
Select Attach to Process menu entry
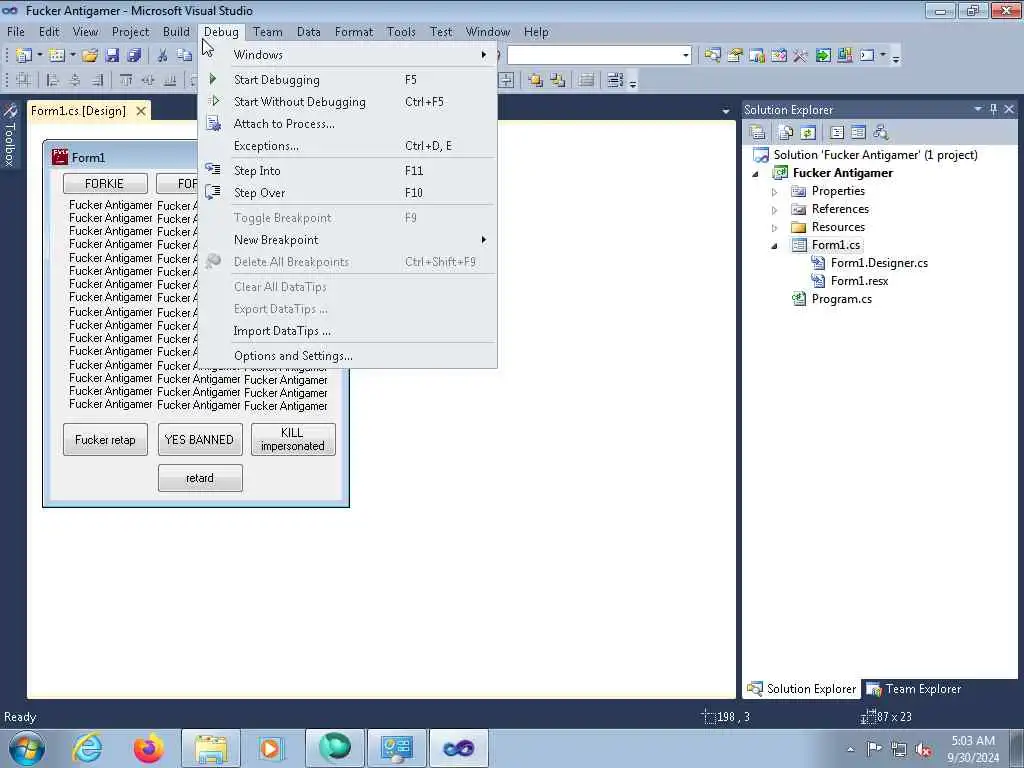347,124
